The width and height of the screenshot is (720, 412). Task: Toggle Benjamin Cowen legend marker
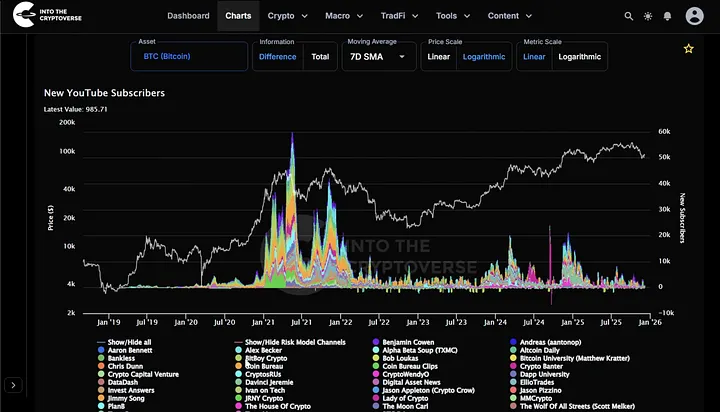coord(375,342)
